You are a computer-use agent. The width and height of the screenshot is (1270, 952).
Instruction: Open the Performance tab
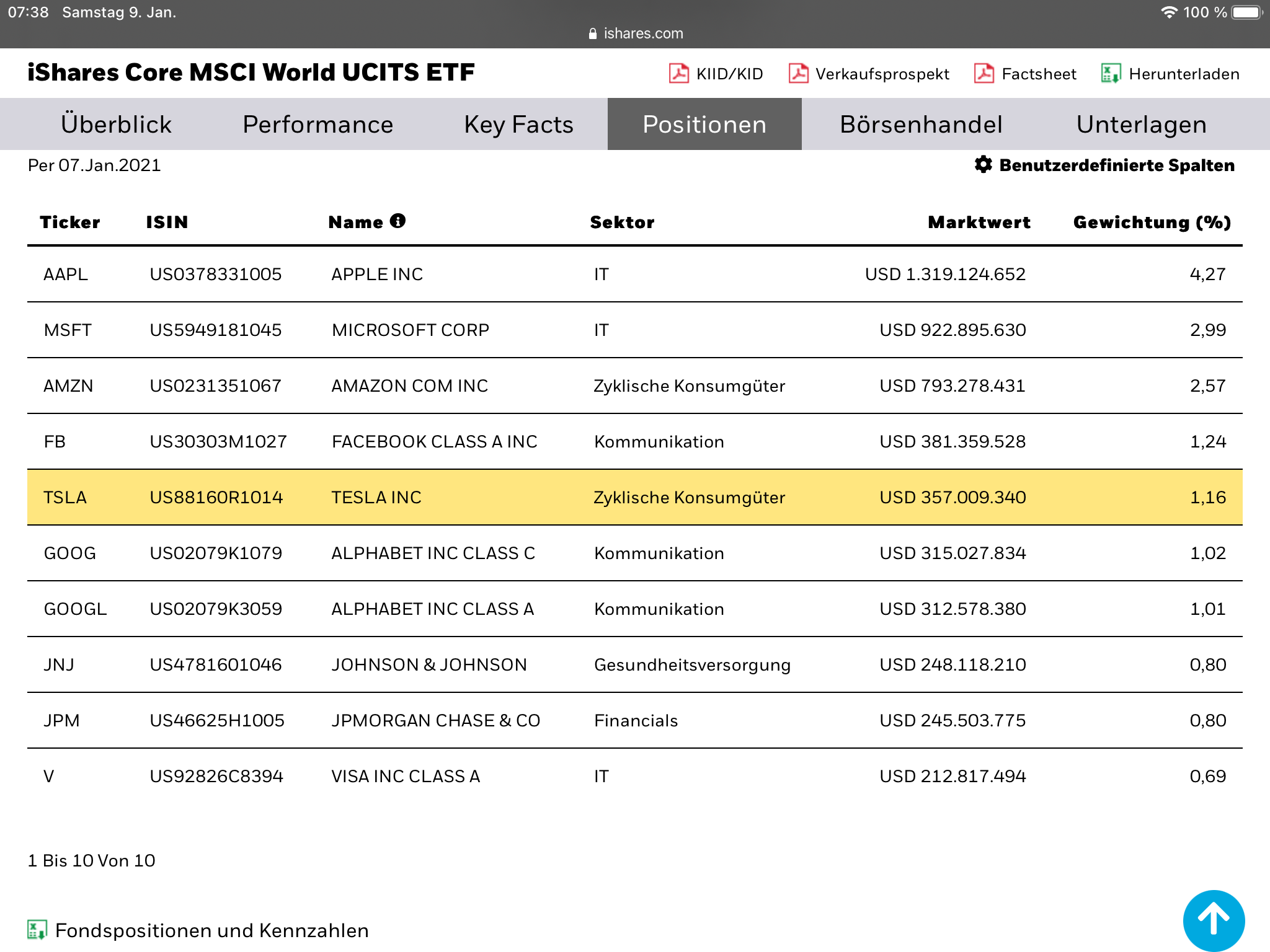pos(317,125)
